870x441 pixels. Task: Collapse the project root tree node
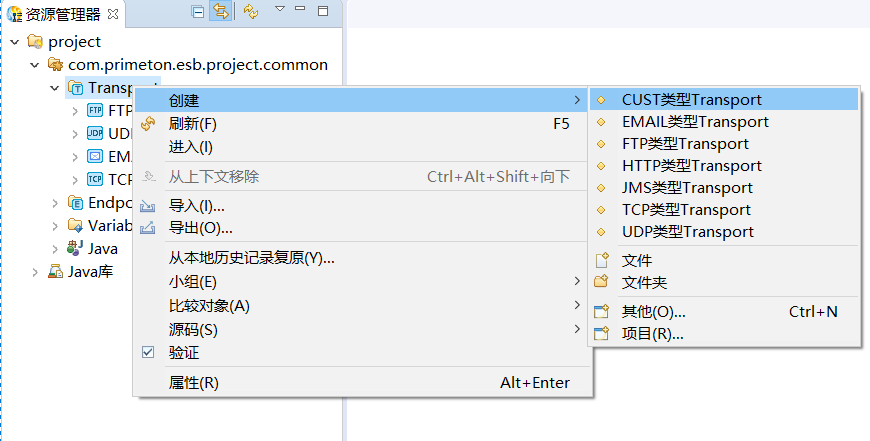[x=15, y=42]
